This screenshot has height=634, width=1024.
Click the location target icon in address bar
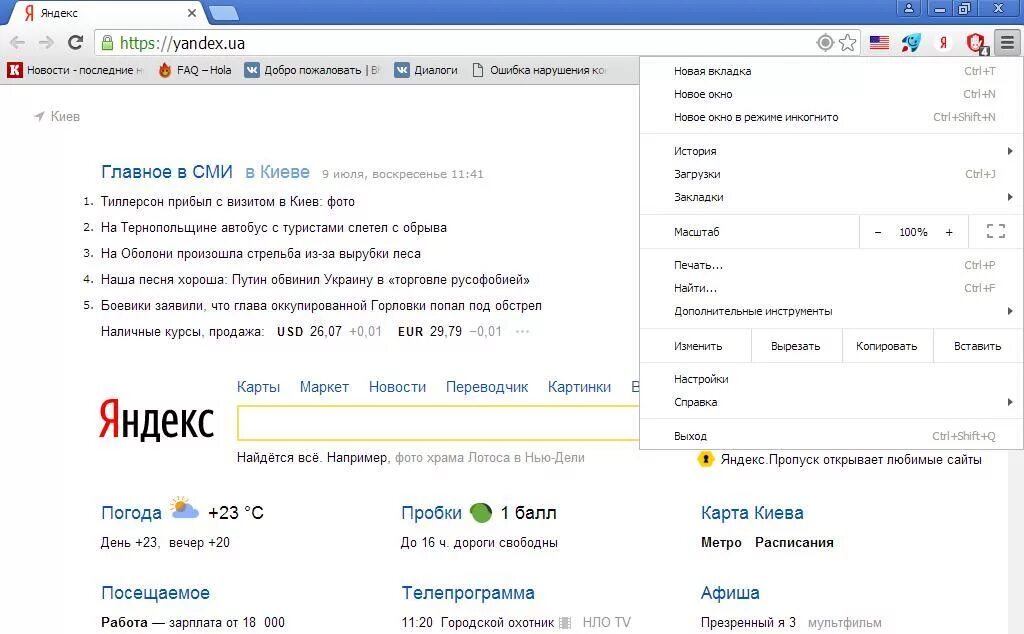(x=825, y=42)
